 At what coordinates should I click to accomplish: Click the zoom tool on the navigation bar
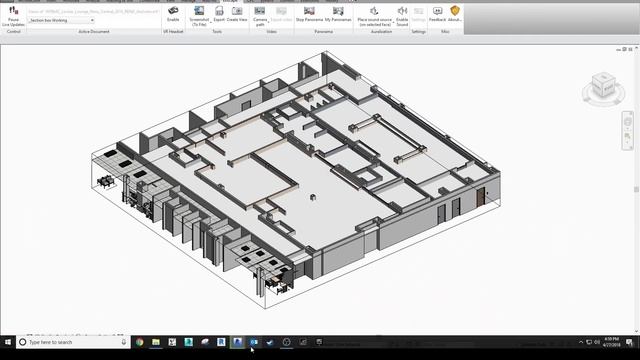(628, 136)
